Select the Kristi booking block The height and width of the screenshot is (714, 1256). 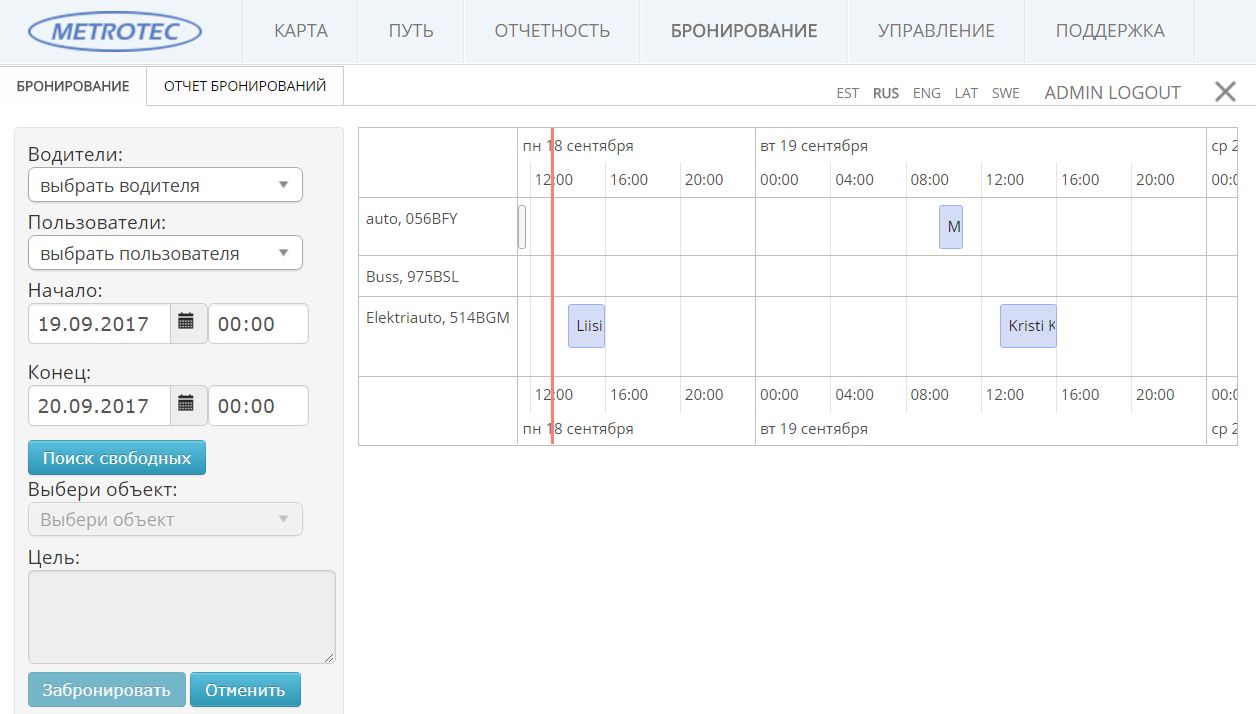(x=1028, y=326)
